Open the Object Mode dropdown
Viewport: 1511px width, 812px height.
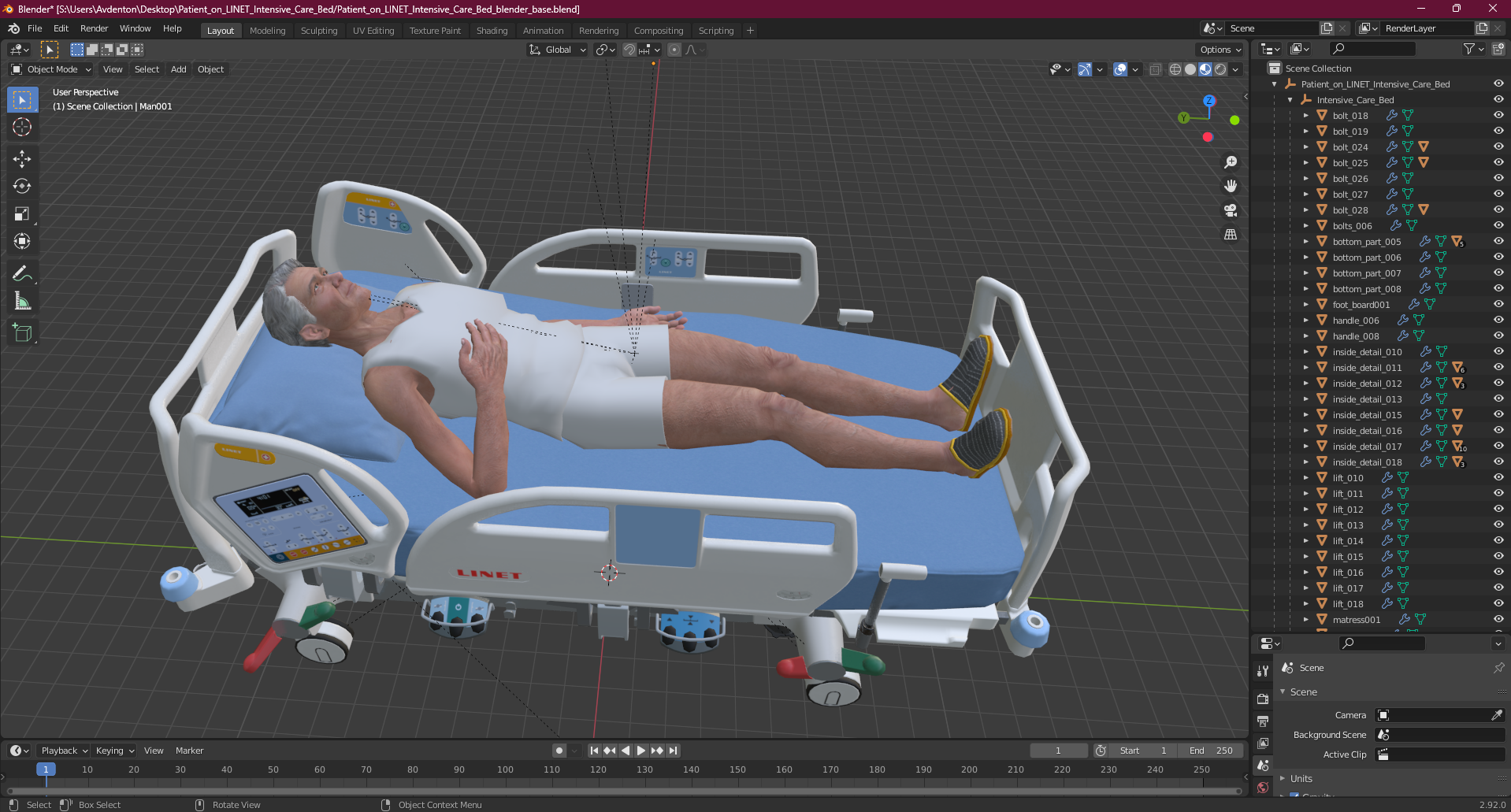tap(51, 69)
